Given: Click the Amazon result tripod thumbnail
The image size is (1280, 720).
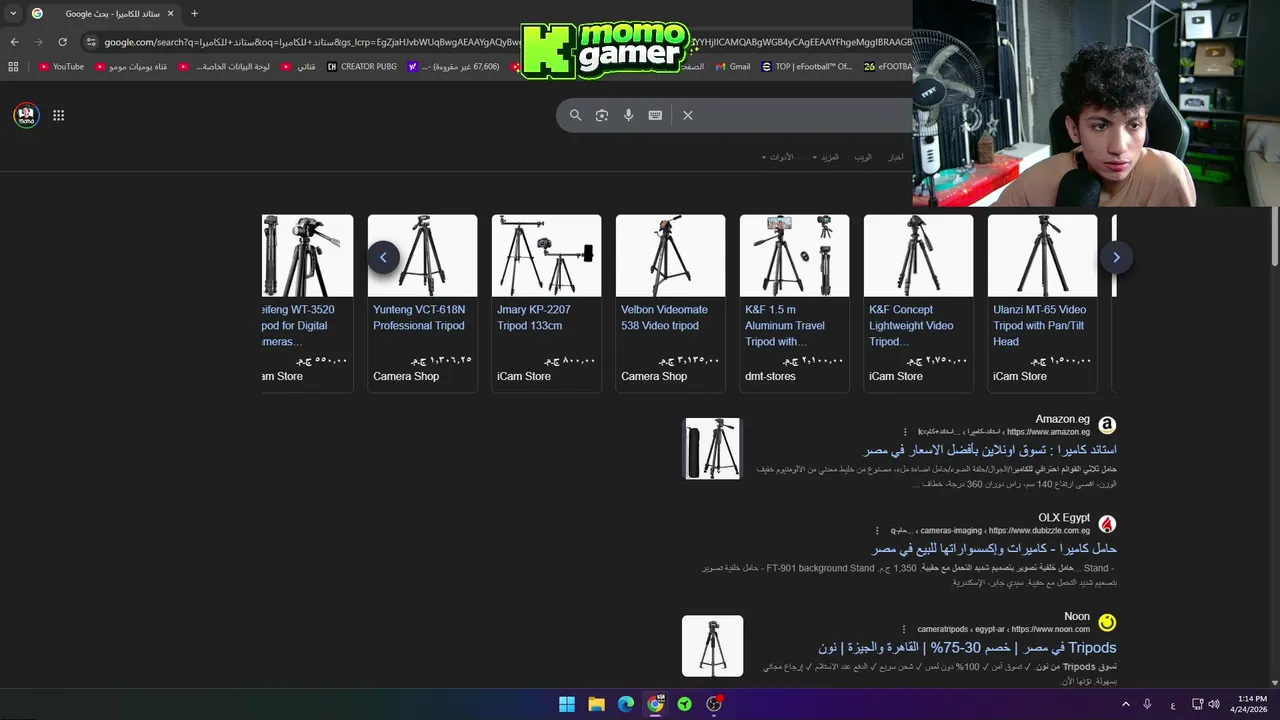Looking at the screenshot, I should (713, 449).
